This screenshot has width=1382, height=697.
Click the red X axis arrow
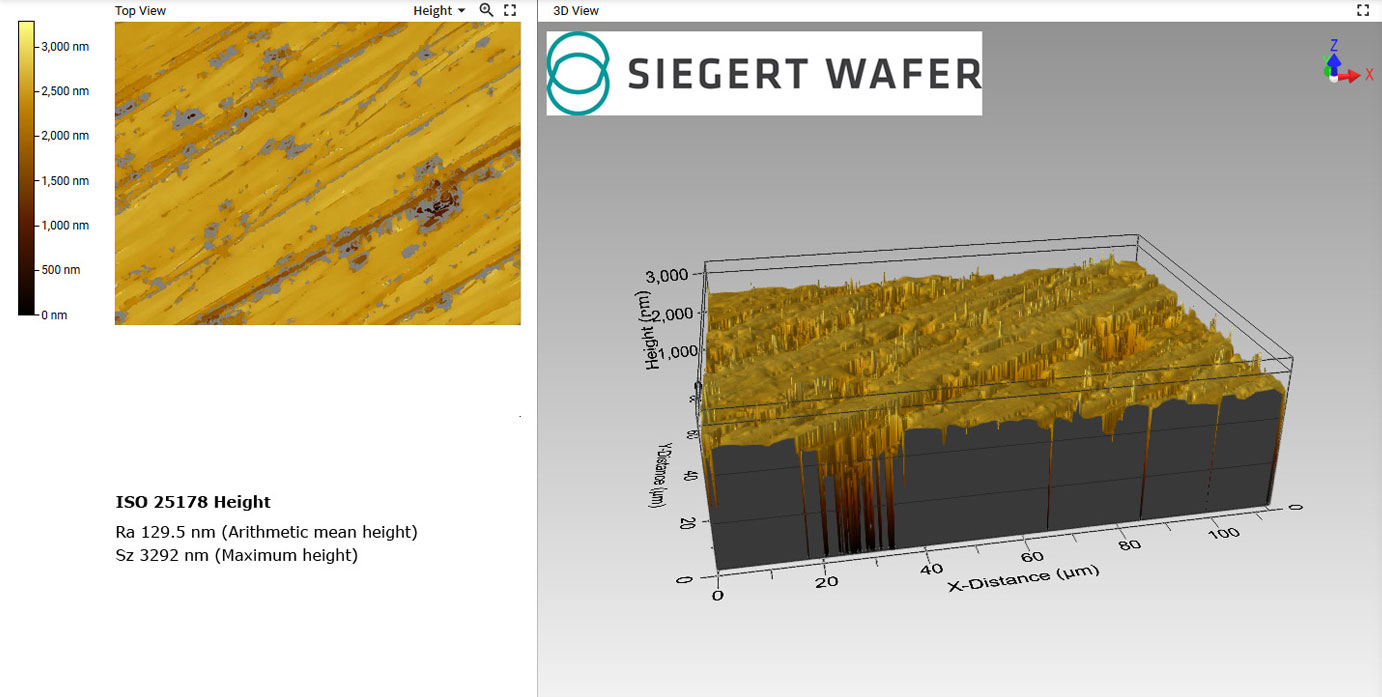(1352, 76)
